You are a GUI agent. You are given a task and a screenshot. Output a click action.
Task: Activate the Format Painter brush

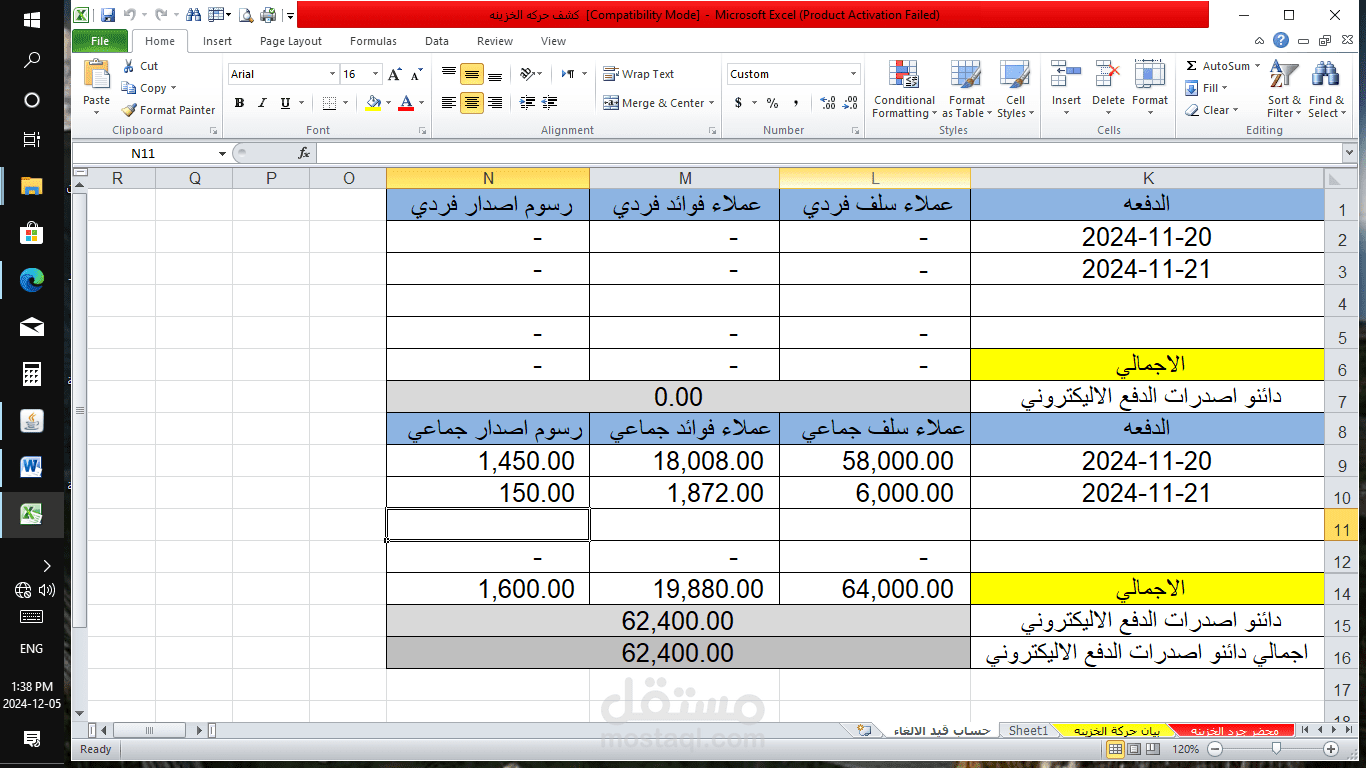[168, 110]
